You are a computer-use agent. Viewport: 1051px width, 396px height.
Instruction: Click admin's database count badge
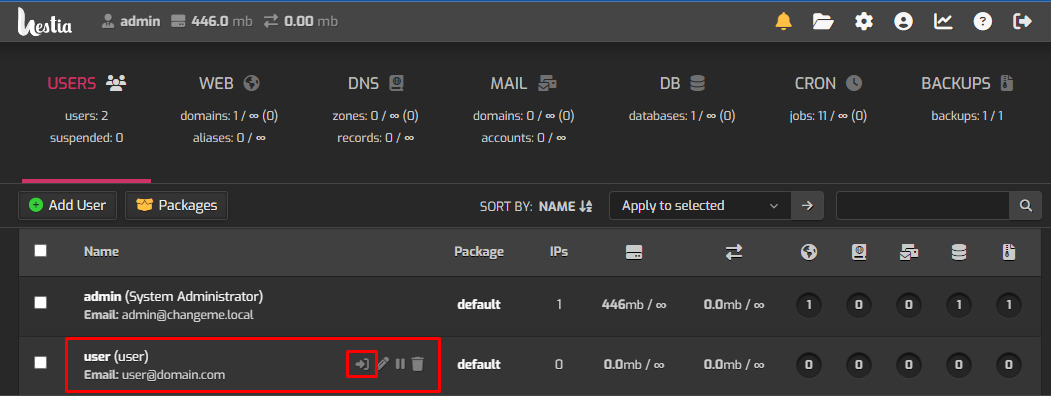click(x=959, y=305)
